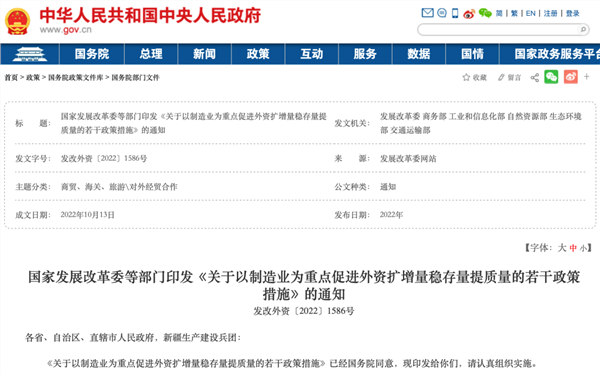Click the star 收藏 favorite icon
600x374 pixels.
pos(466,77)
